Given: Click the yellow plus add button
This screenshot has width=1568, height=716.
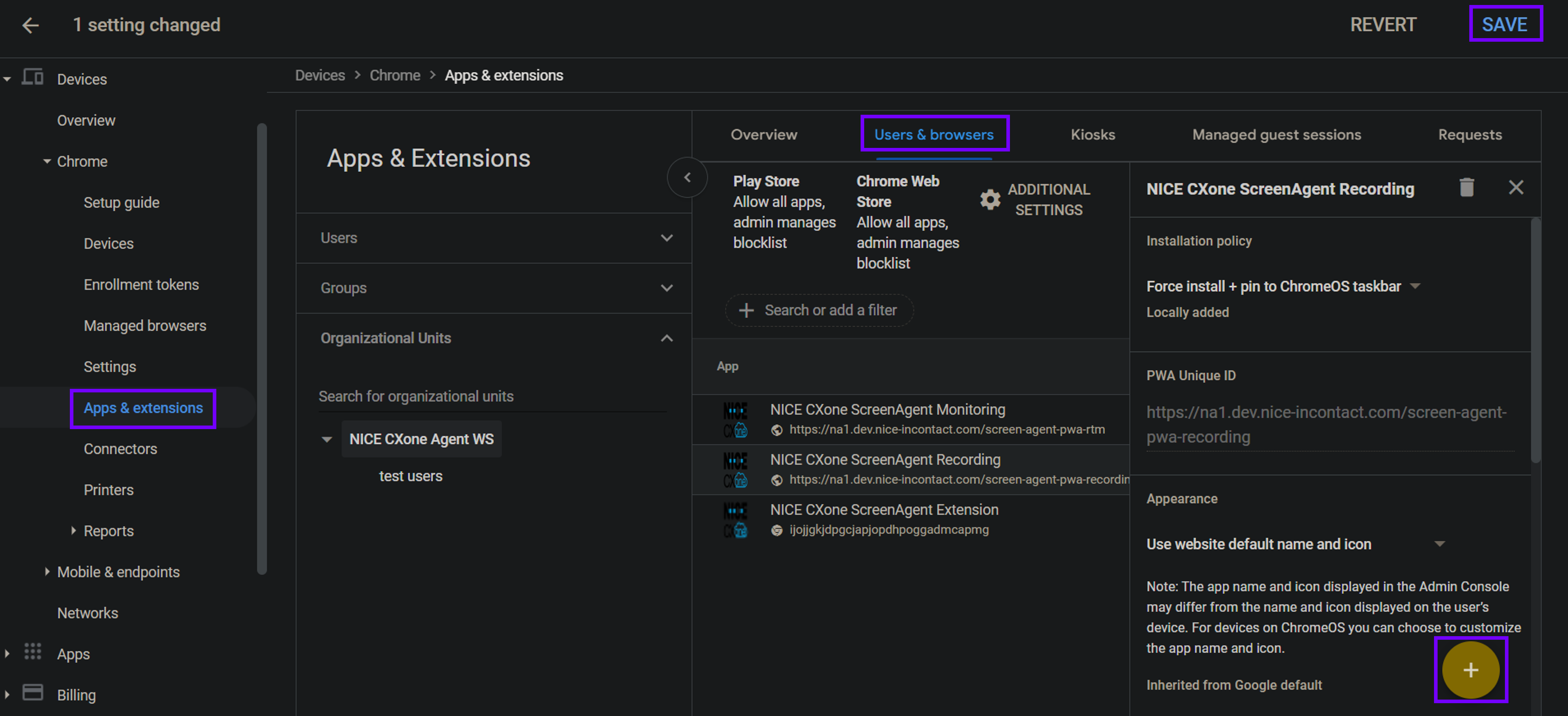Looking at the screenshot, I should pyautogui.click(x=1470, y=670).
